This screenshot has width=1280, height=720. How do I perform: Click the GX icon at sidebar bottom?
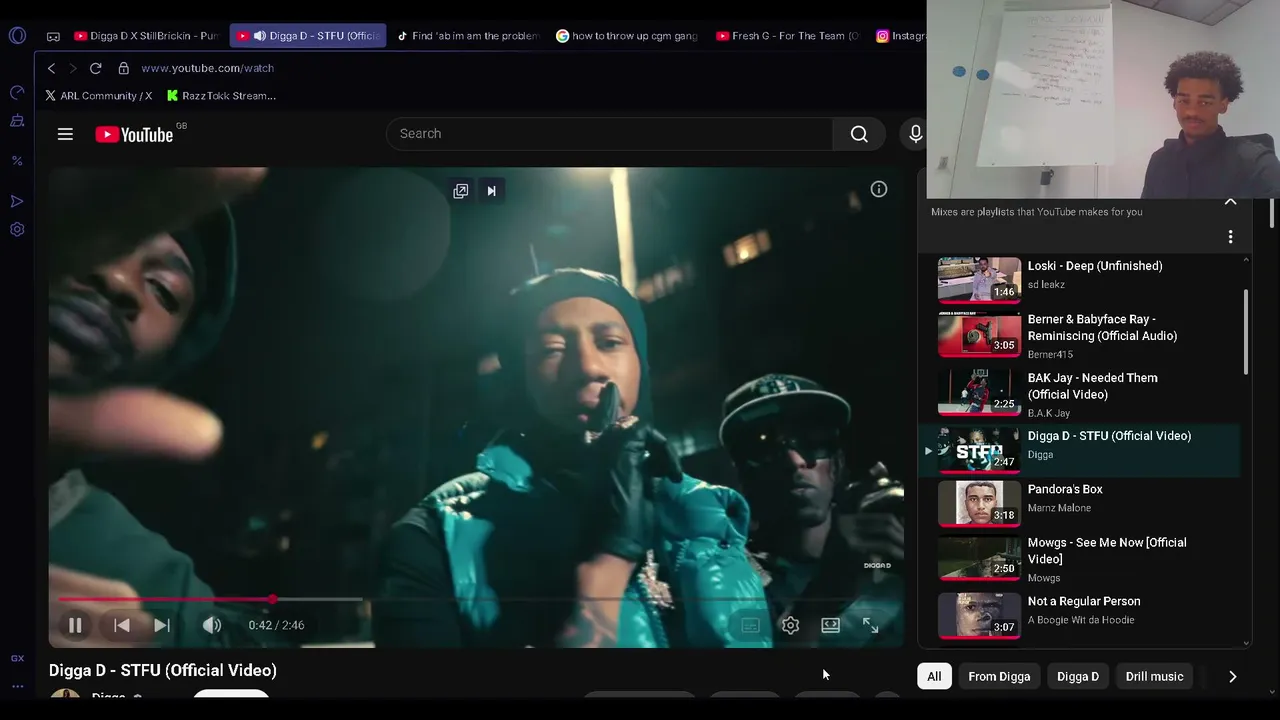[x=17, y=658]
